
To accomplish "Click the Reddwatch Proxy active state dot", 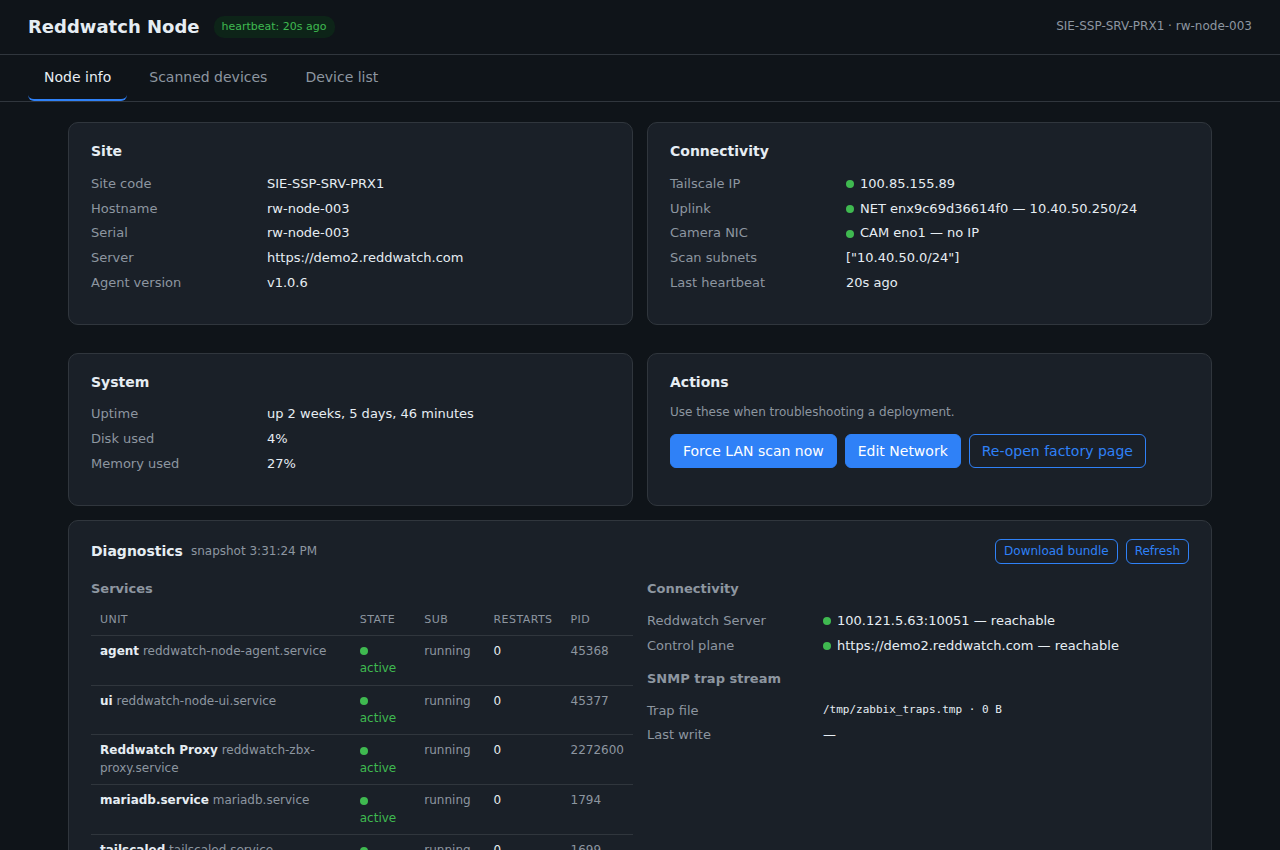I will click(x=364, y=750).
